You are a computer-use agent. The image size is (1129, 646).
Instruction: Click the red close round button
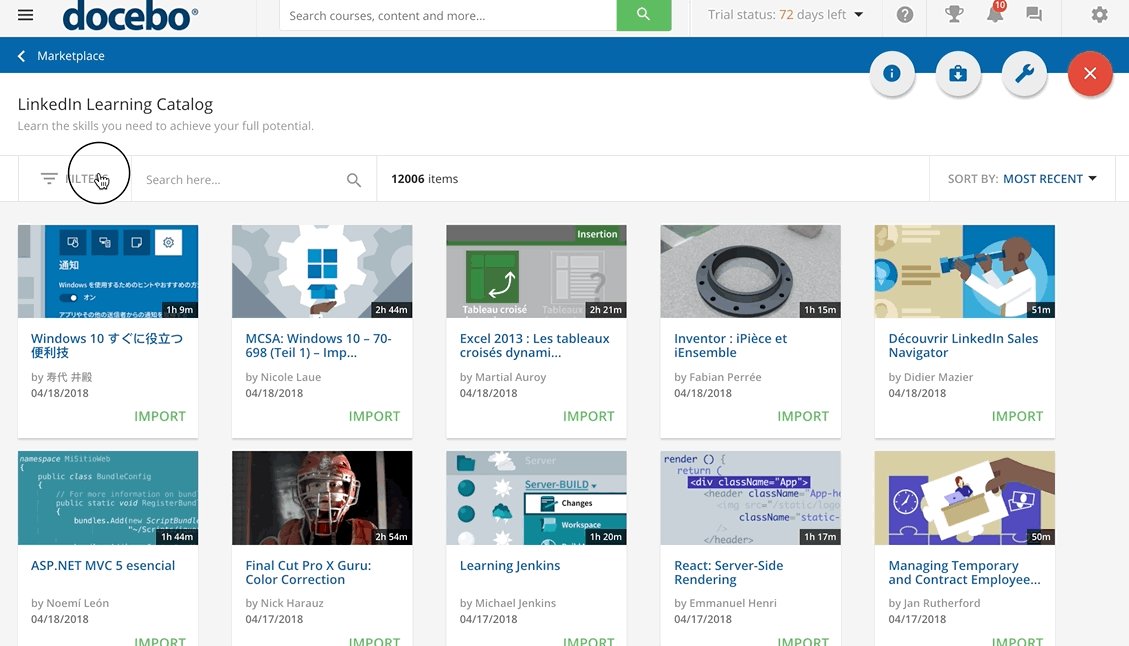coord(1090,73)
